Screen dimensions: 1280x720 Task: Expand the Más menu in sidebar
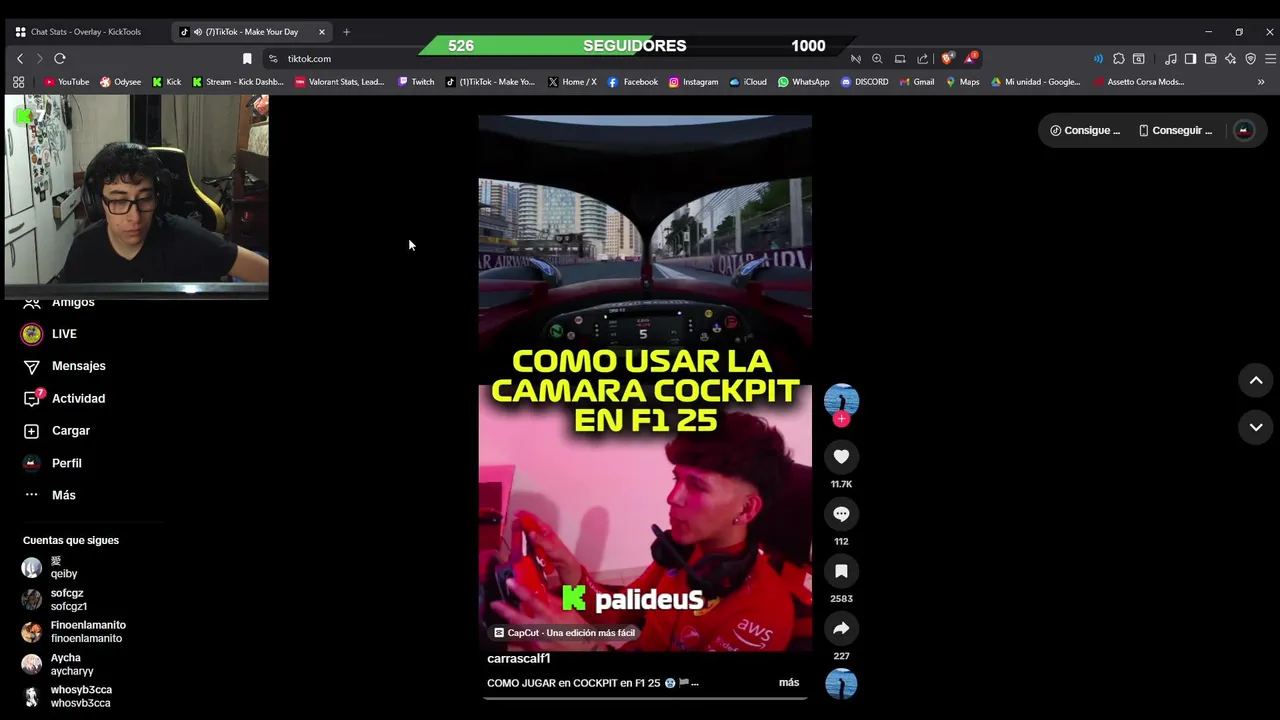click(50, 495)
